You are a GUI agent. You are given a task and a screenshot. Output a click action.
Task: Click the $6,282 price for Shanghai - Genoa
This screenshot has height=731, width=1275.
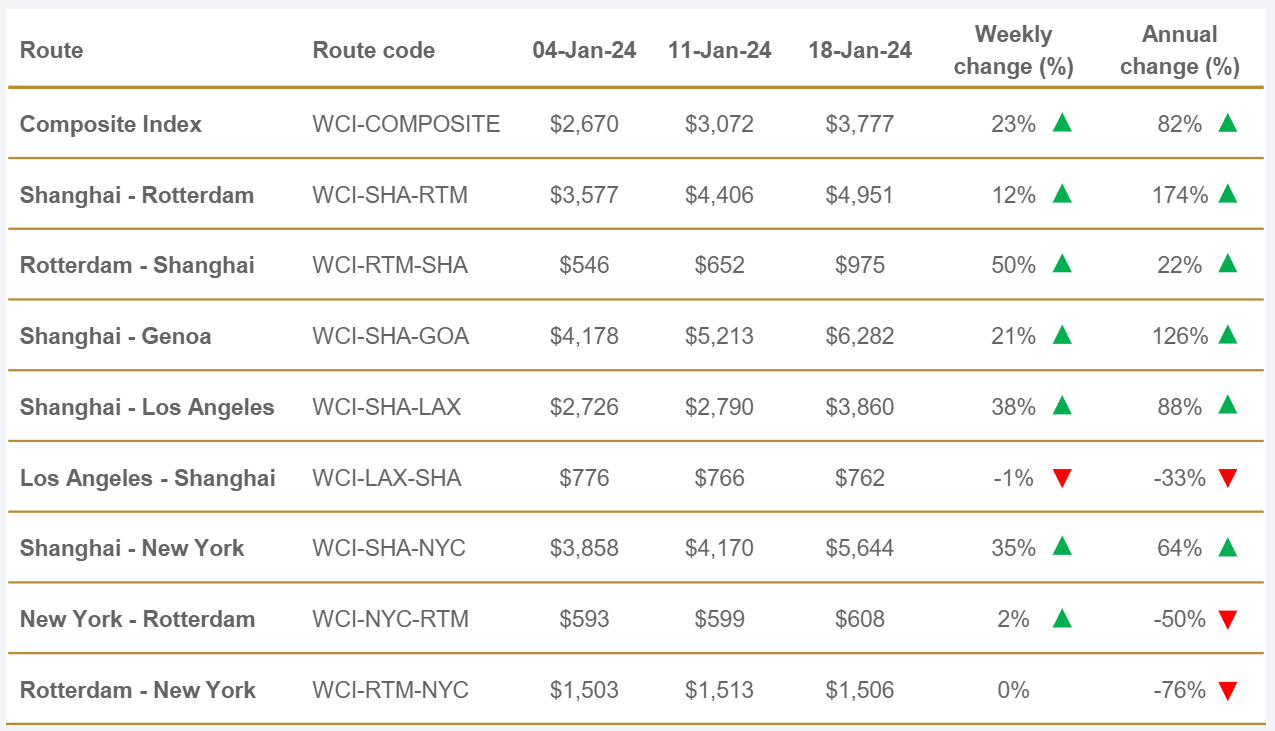tap(860, 336)
